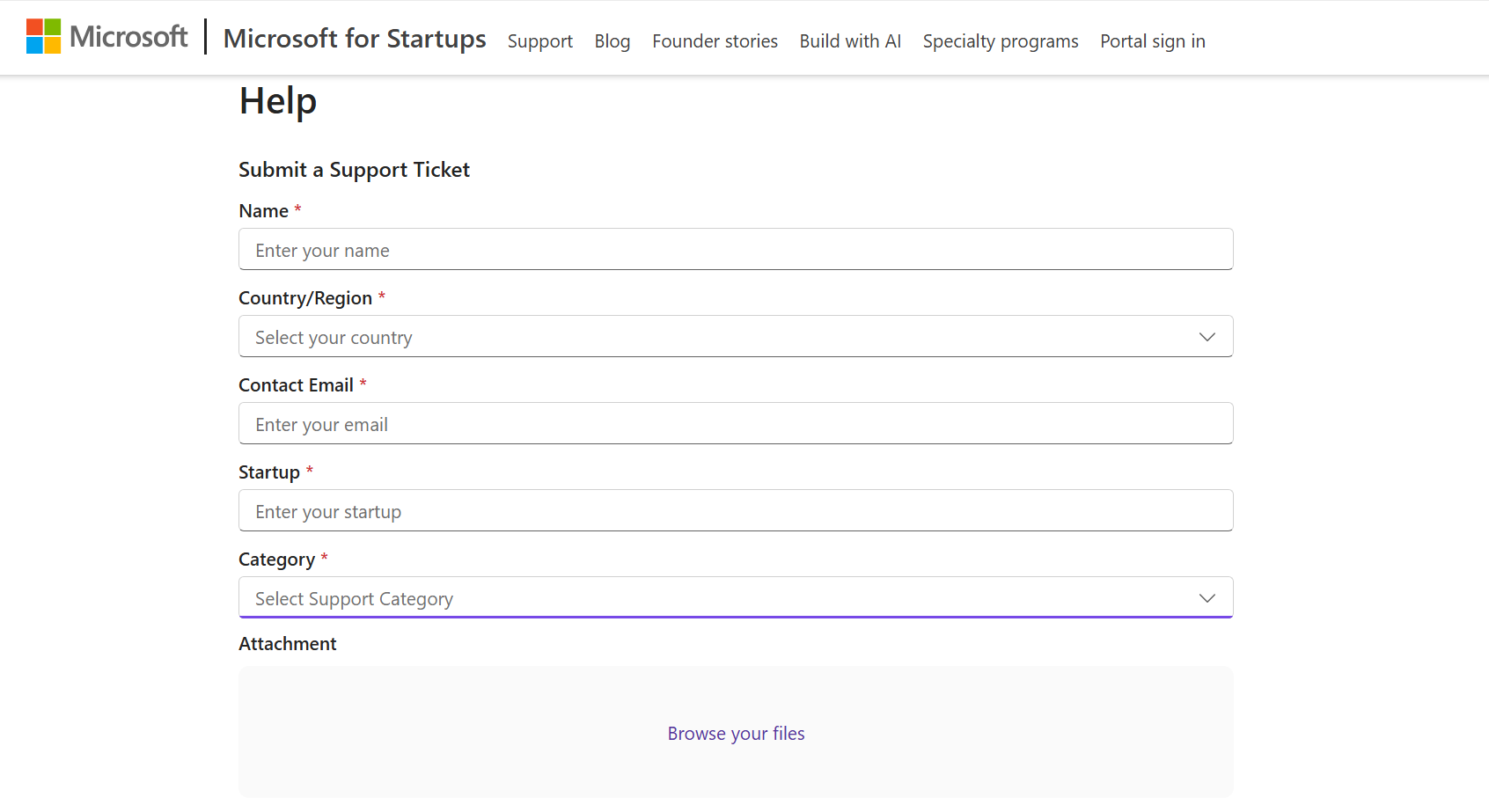
Task: Click the Contact Email input field
Action: click(736, 423)
